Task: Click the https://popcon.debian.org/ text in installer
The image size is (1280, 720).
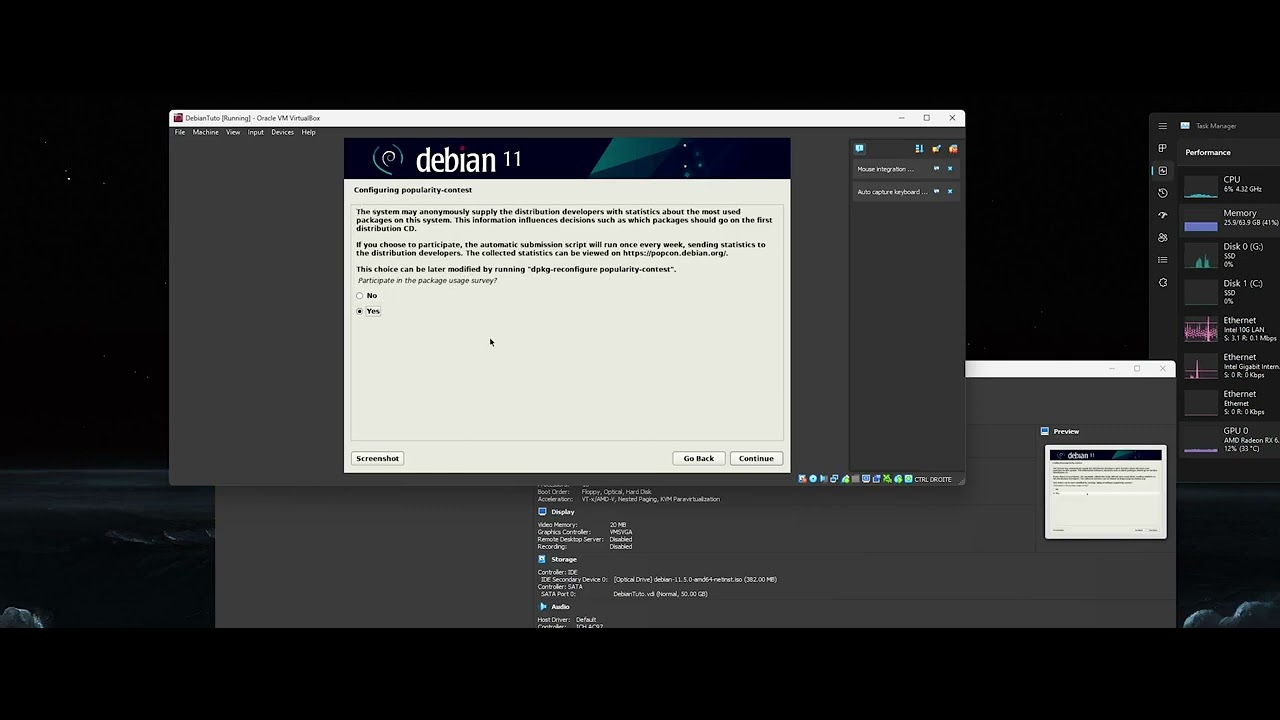Action: 674,253
